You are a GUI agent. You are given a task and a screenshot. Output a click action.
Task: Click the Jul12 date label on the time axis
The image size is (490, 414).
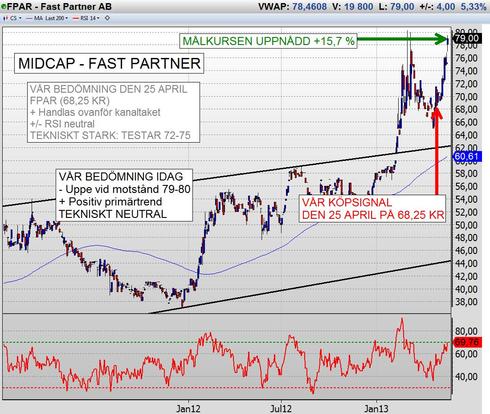coord(281,408)
